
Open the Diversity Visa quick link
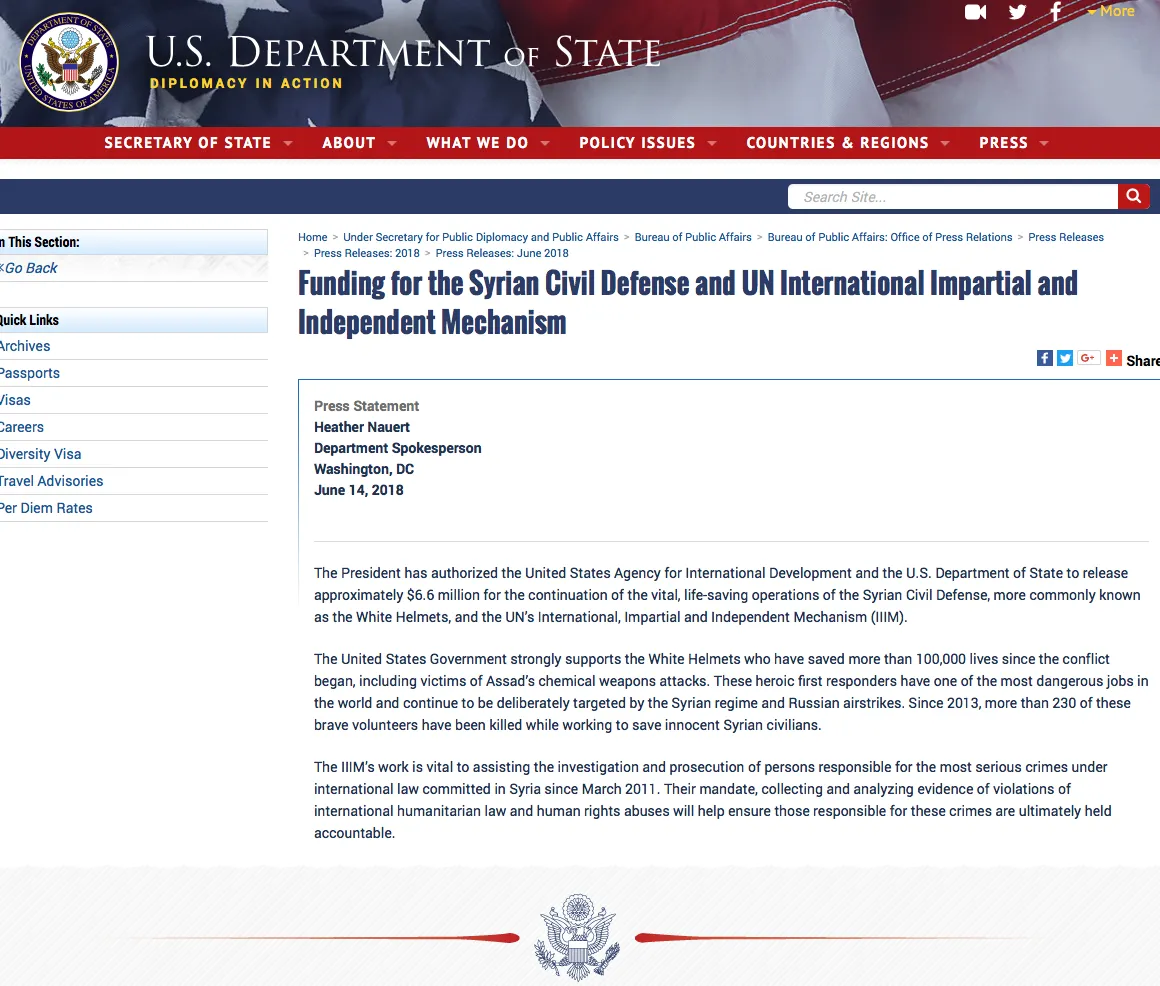(x=40, y=454)
